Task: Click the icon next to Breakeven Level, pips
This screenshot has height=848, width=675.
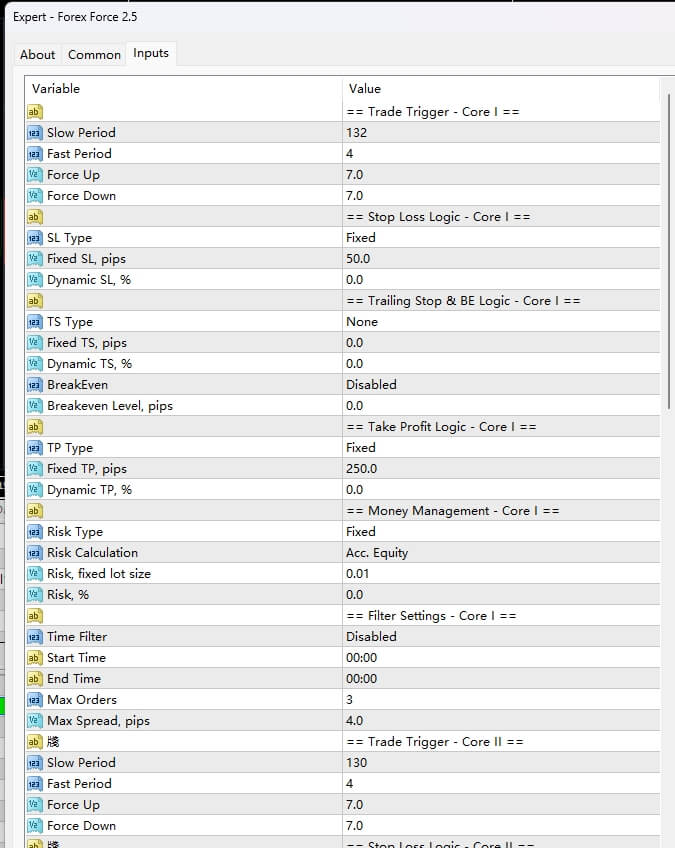Action: 34,406
